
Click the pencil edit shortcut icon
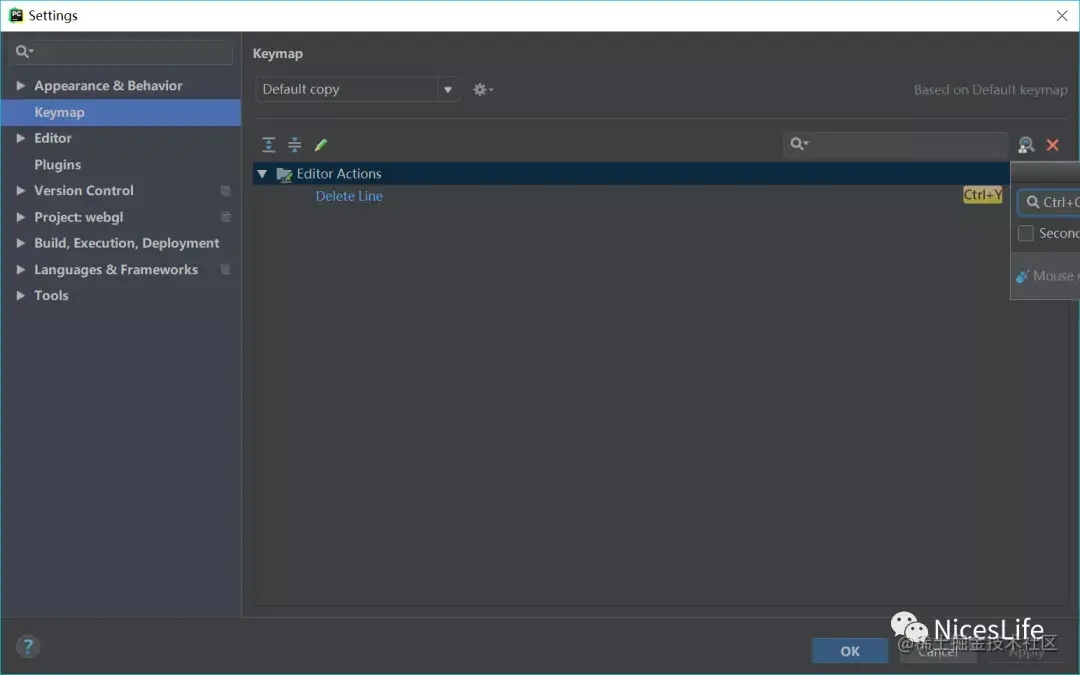tap(321, 145)
